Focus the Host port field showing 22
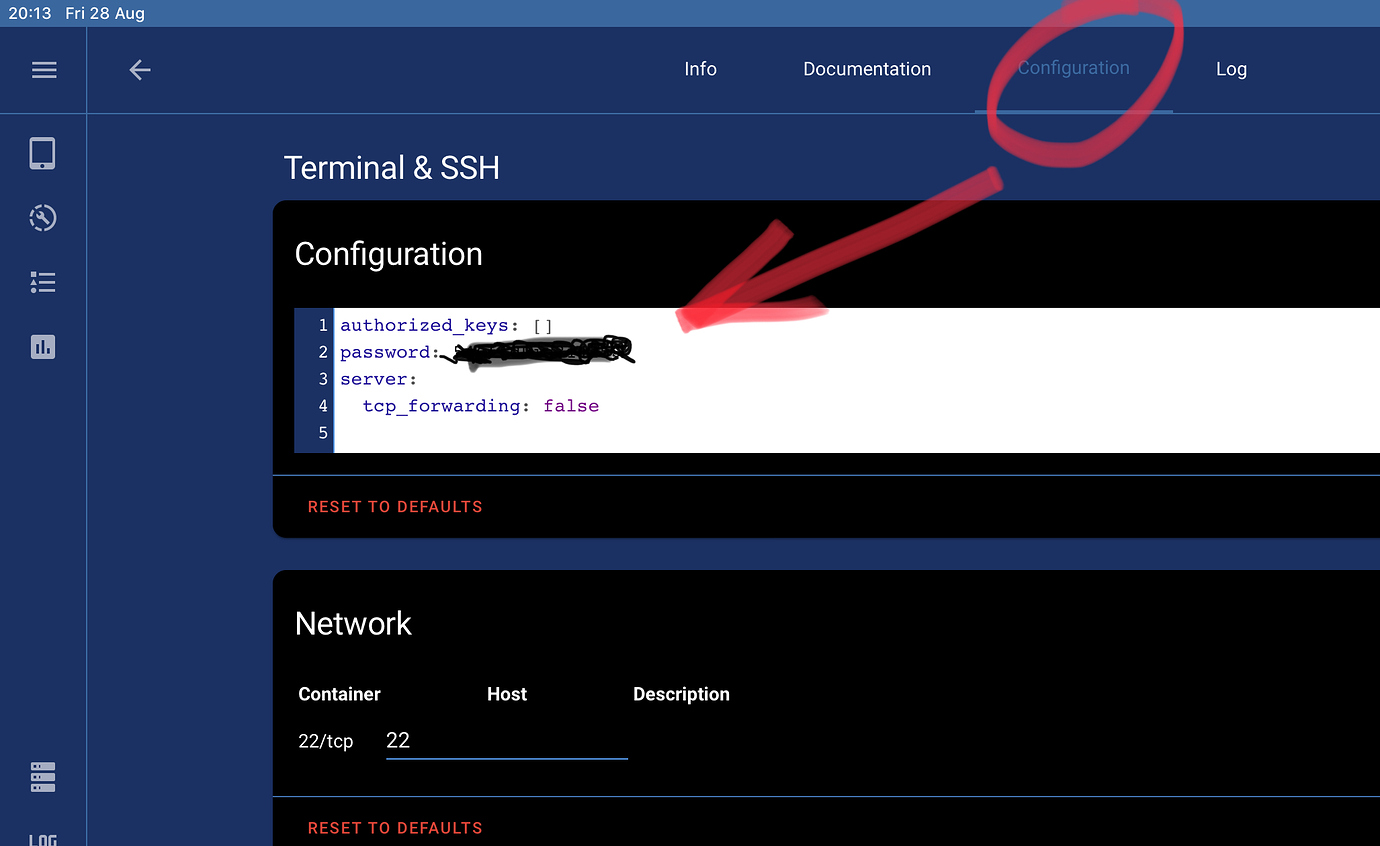The width and height of the screenshot is (1380, 846). pyautogui.click(x=507, y=740)
